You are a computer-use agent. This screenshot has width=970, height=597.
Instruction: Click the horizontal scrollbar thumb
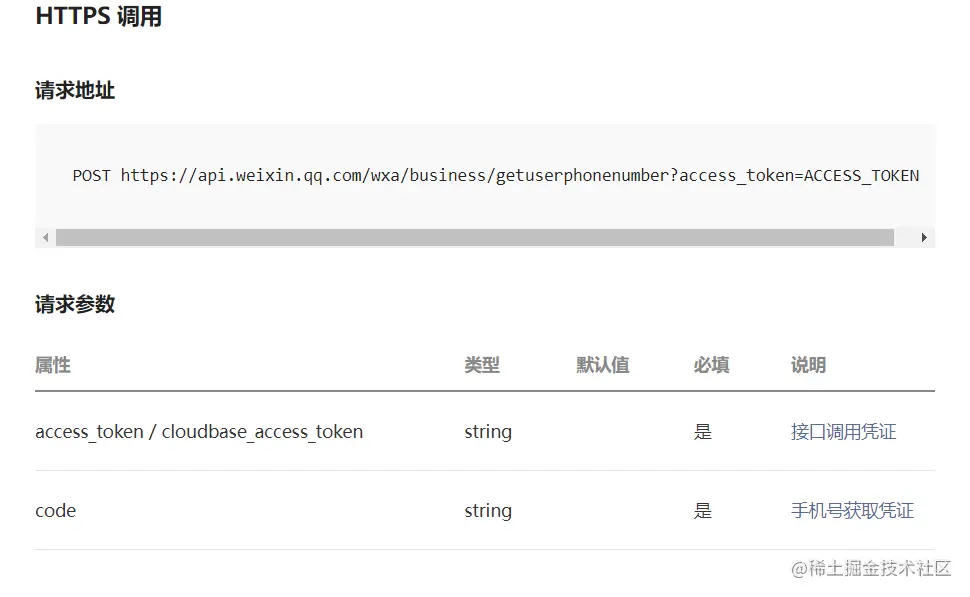pos(474,238)
